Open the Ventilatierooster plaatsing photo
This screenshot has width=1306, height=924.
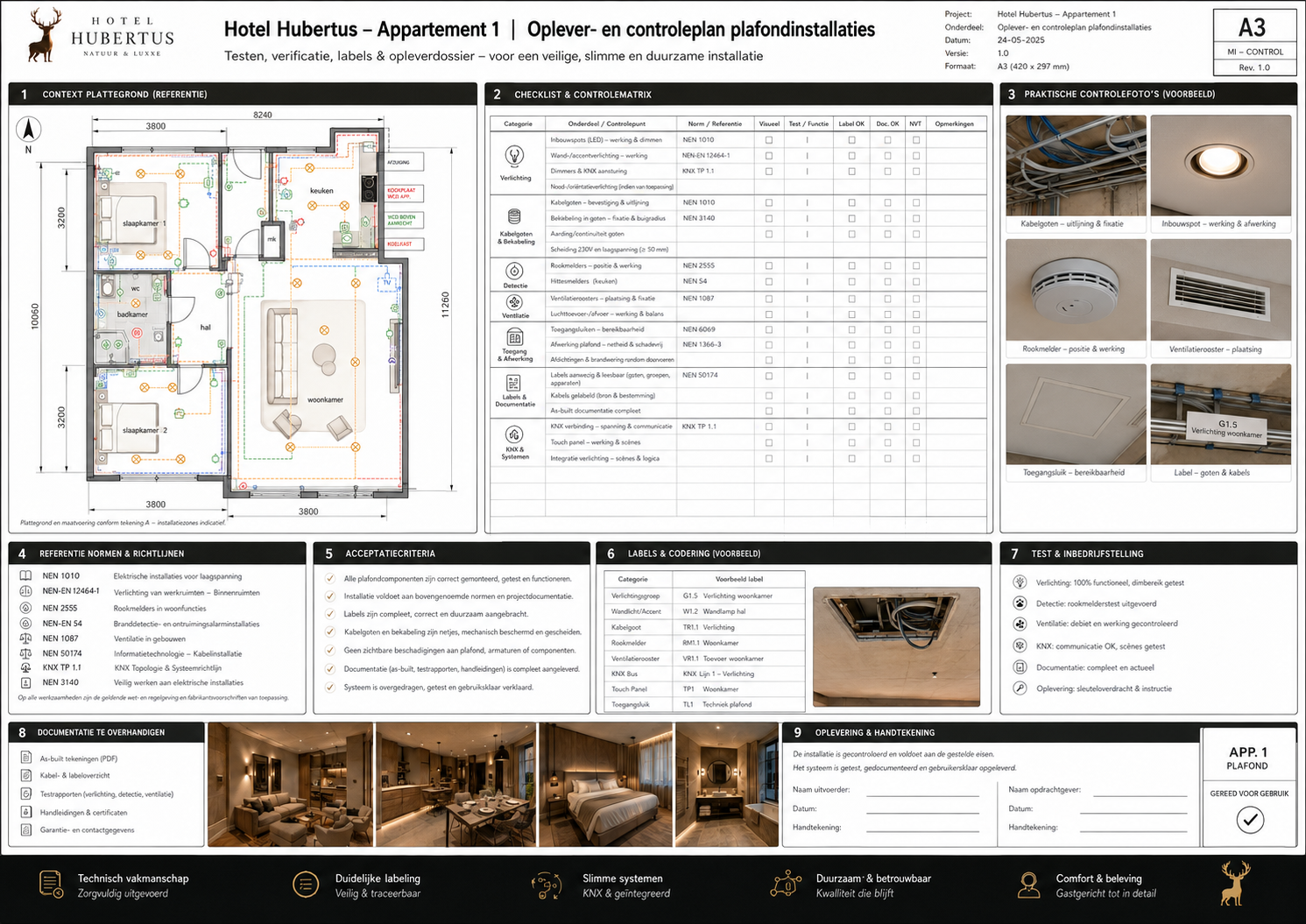[1220, 290]
